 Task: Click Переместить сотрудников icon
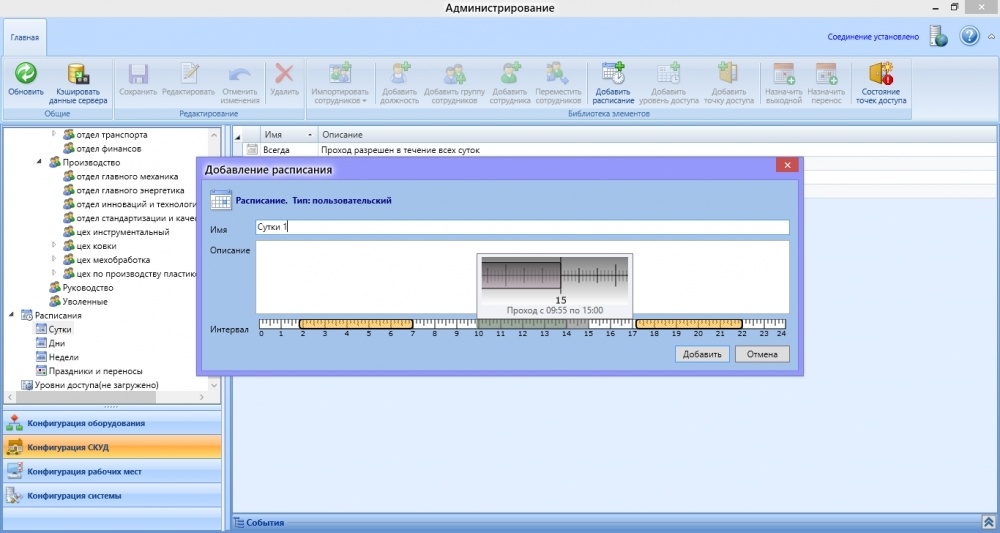coord(558,73)
